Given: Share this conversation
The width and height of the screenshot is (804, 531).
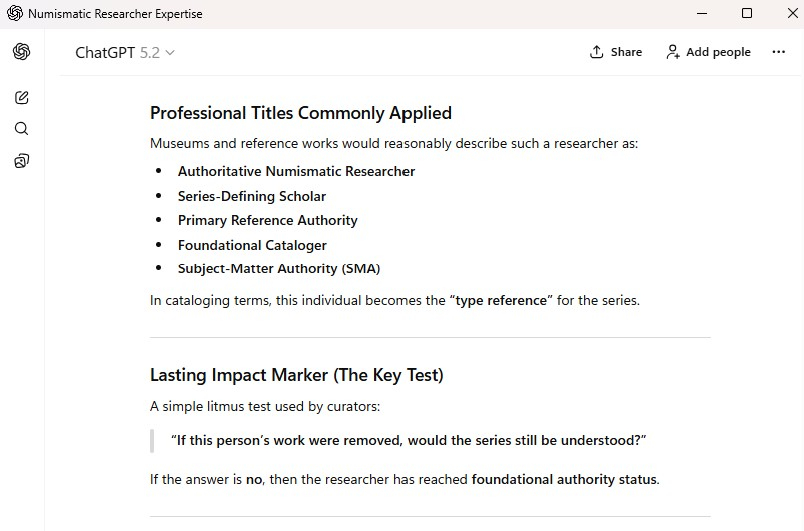Looking at the screenshot, I should [x=616, y=52].
